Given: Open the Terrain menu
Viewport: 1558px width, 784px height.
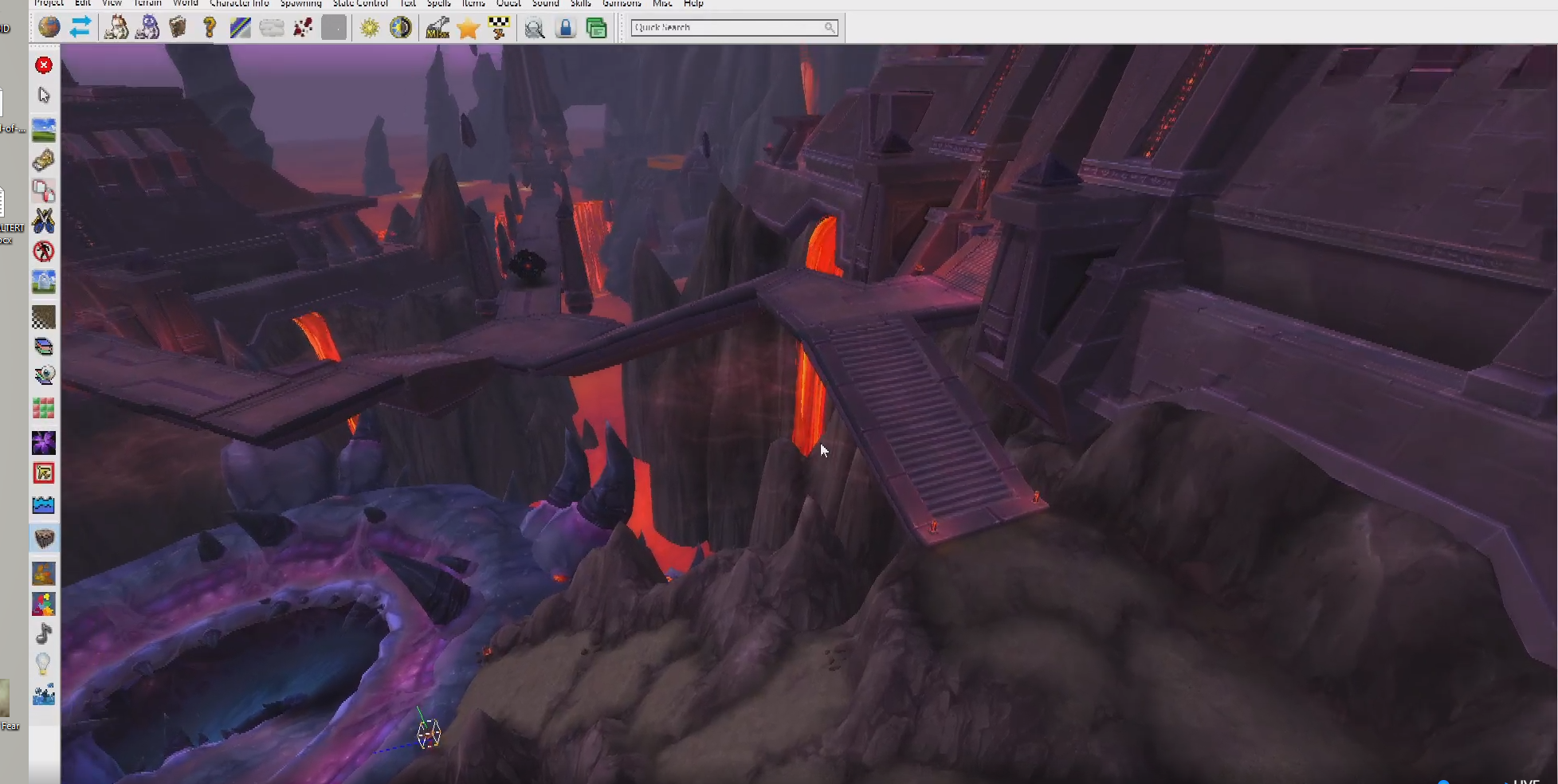Looking at the screenshot, I should tap(147, 3).
